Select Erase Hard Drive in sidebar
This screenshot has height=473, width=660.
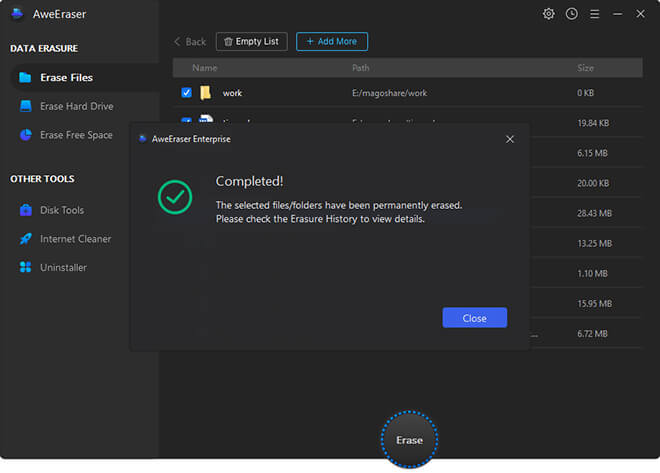point(77,106)
